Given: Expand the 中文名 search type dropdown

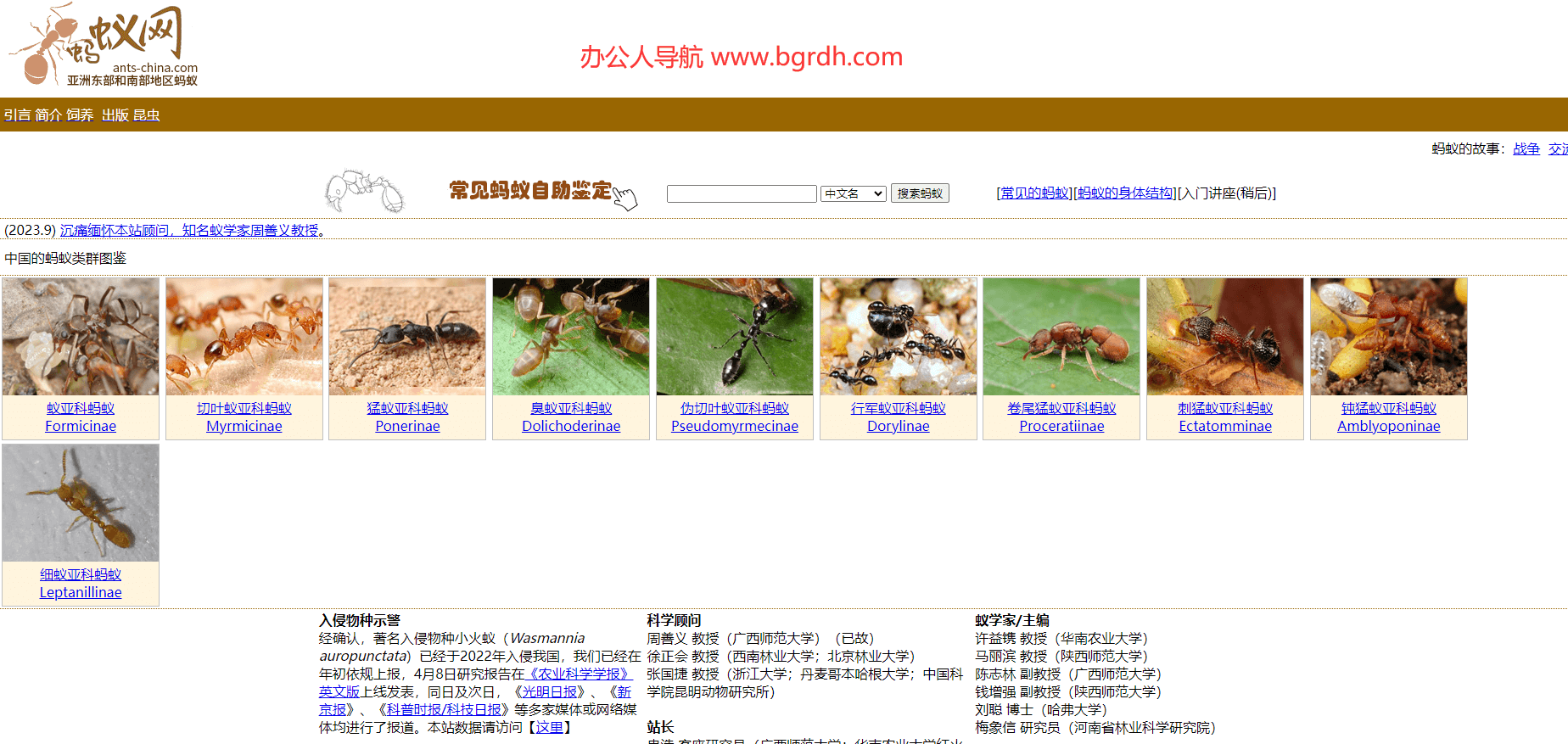Looking at the screenshot, I should tap(853, 194).
